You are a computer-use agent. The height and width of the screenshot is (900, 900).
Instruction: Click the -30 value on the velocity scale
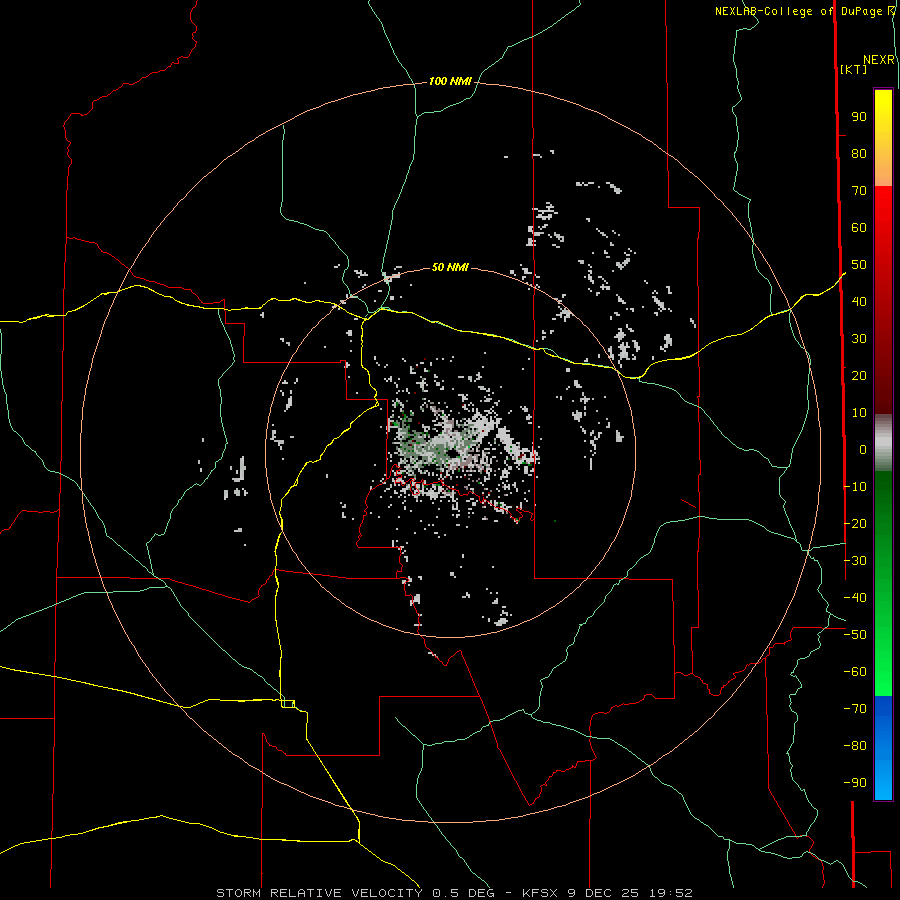[855, 561]
